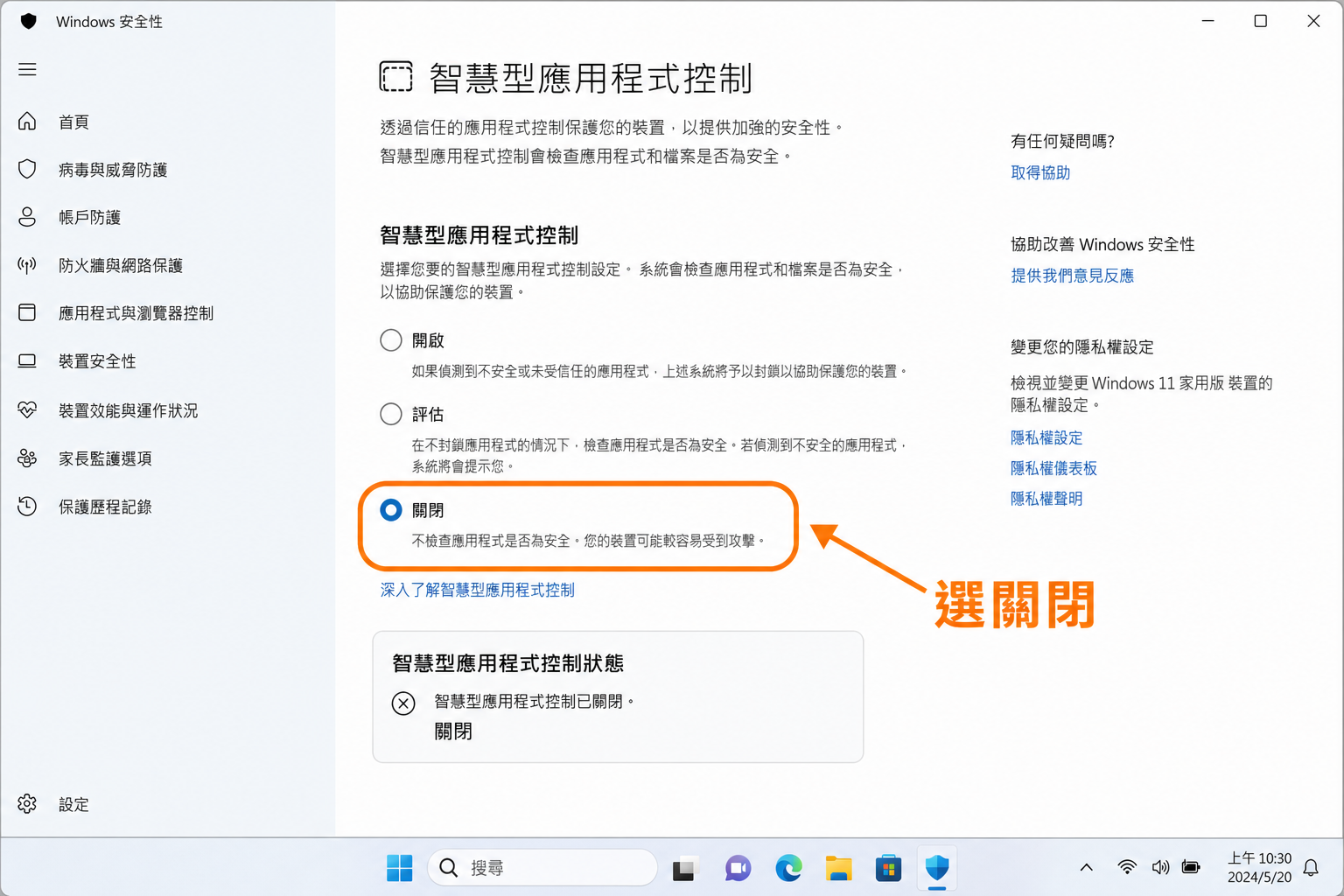Click the family icon for 家長監護選項
Screen dimensions: 1344x896
(27, 458)
